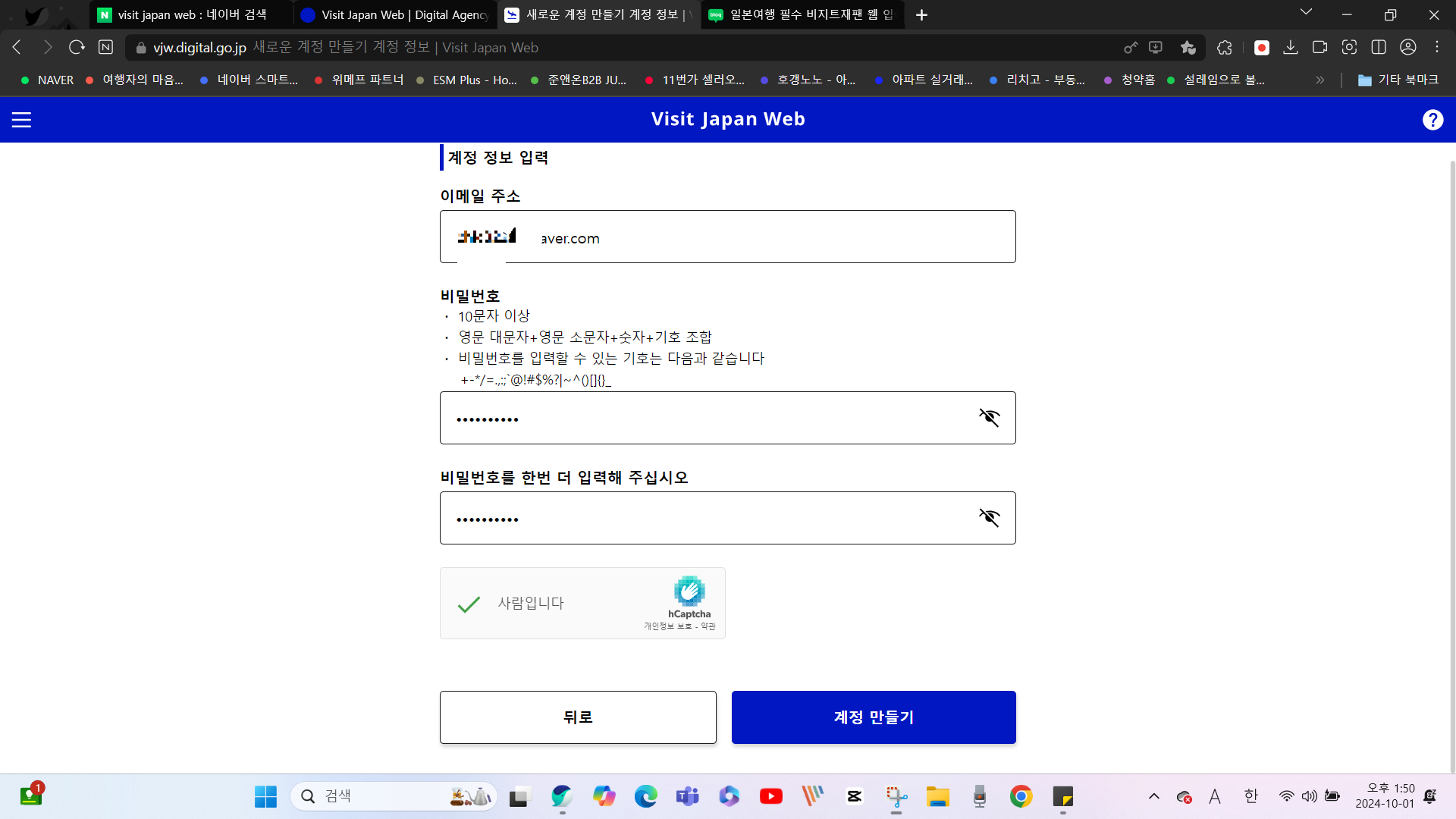The height and width of the screenshot is (819, 1456).
Task: Open the browser three-dot menu
Action: click(x=1437, y=47)
